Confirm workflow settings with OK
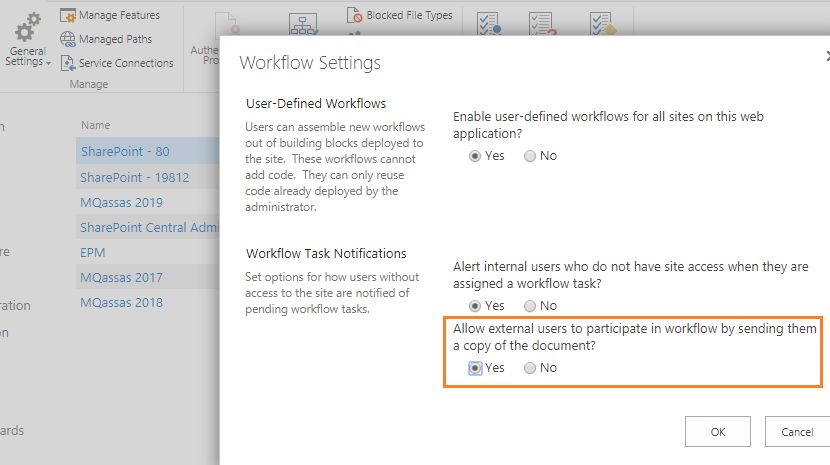 (718, 432)
